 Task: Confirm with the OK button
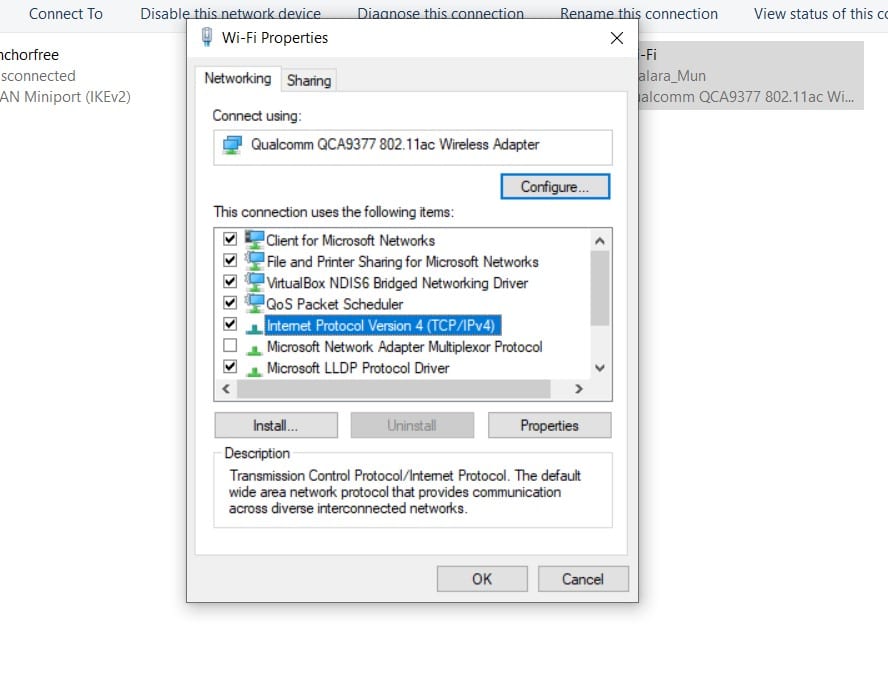[482, 579]
